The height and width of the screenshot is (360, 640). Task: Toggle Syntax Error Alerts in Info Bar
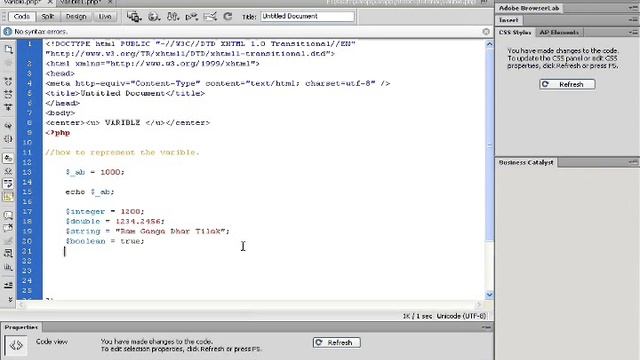[8, 197]
